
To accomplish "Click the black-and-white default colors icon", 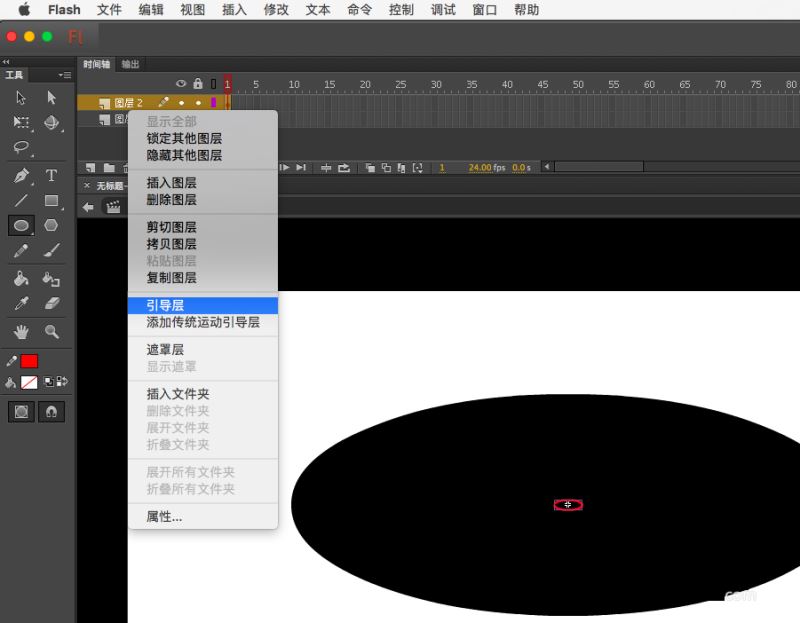I will click(x=49, y=382).
